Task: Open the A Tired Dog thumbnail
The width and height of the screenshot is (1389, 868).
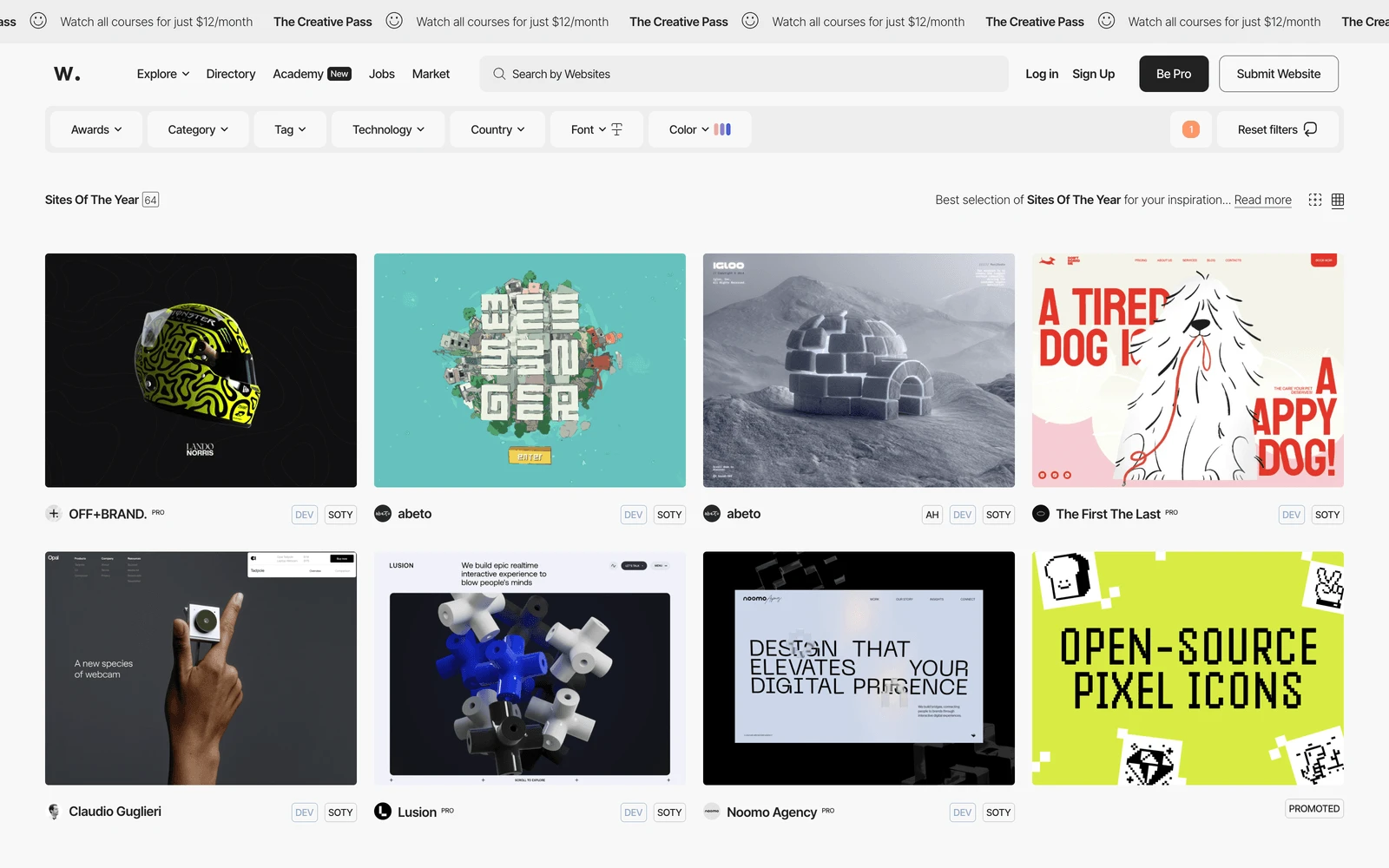Action: pos(1188,371)
